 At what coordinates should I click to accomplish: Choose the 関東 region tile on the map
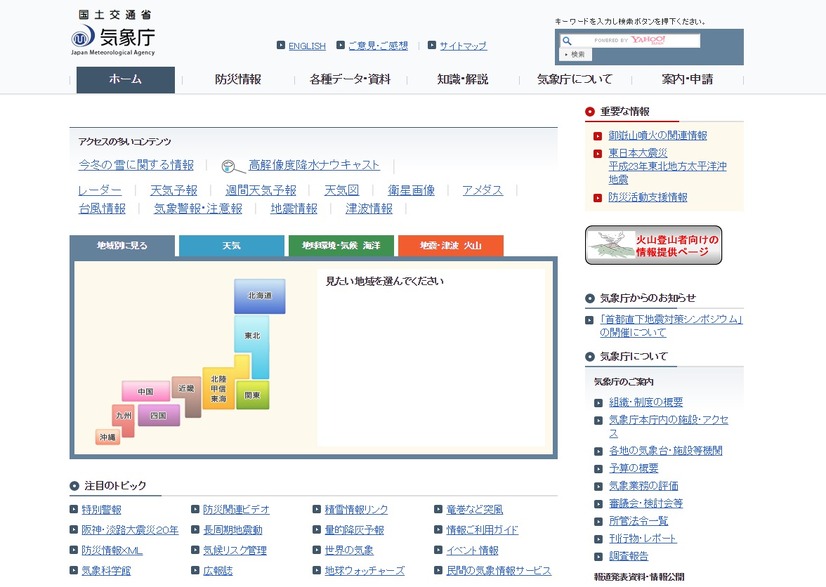pyautogui.click(x=252, y=395)
